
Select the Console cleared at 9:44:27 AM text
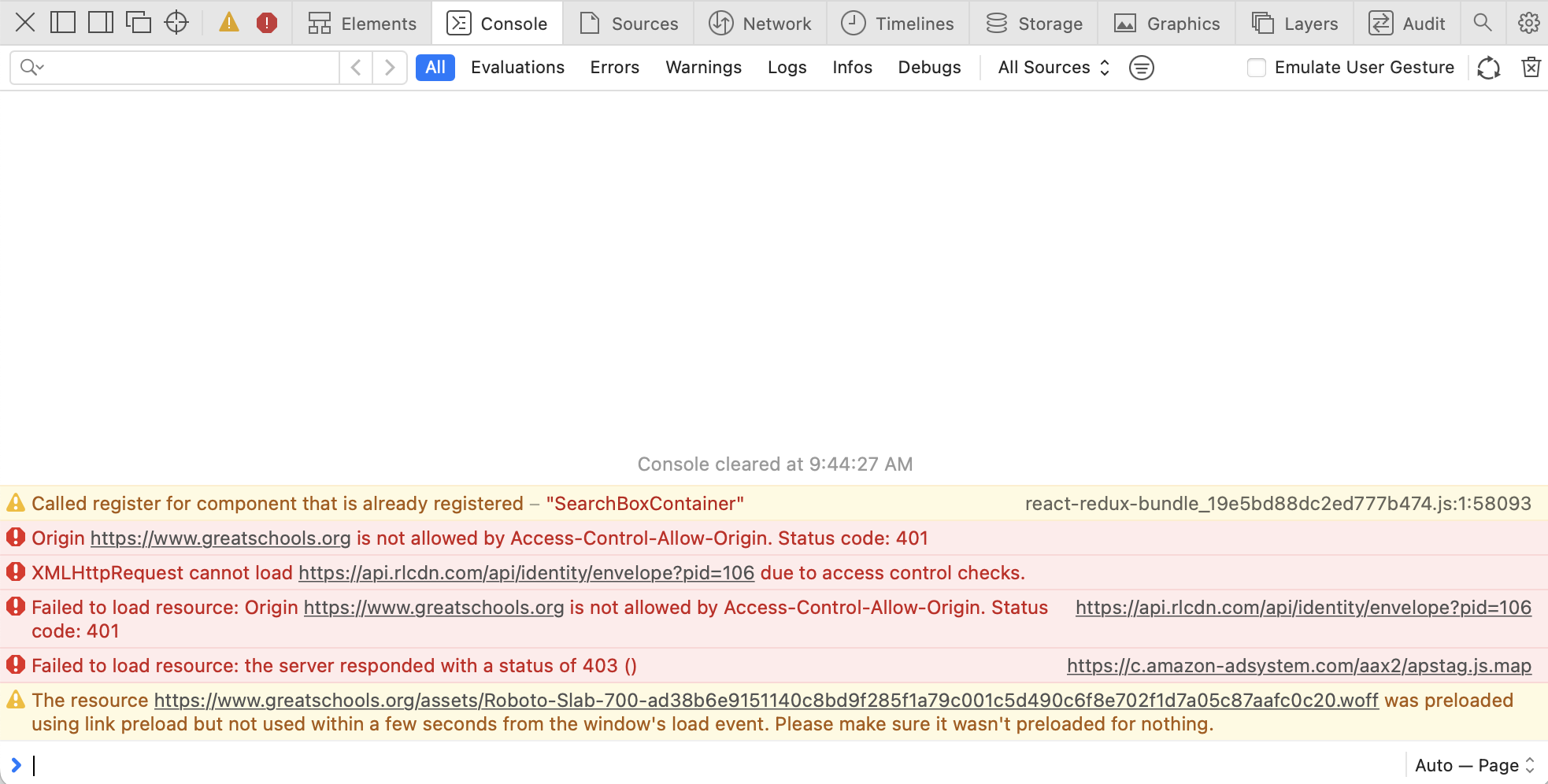coord(775,464)
